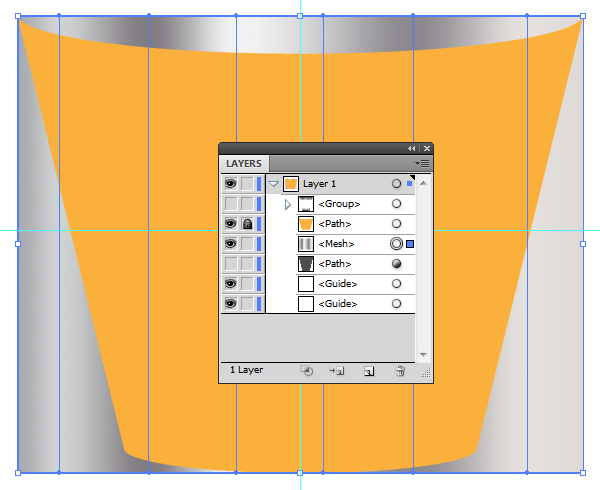Viewport: 600px width, 490px height.
Task: Click the top-left bounding box handle
Action: 18,16
